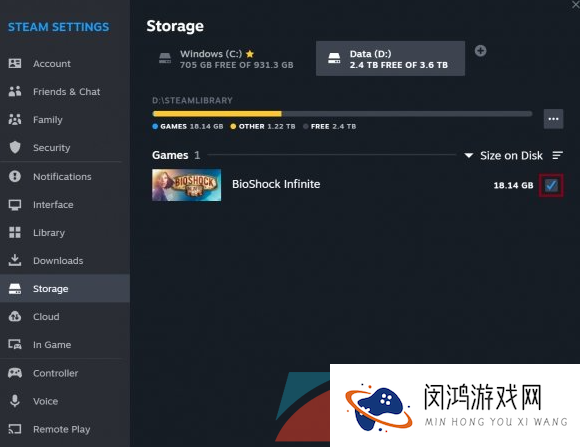The width and height of the screenshot is (580, 447).
Task: Click the D:\SteamLibrary storage usage bar
Action: pos(342,114)
